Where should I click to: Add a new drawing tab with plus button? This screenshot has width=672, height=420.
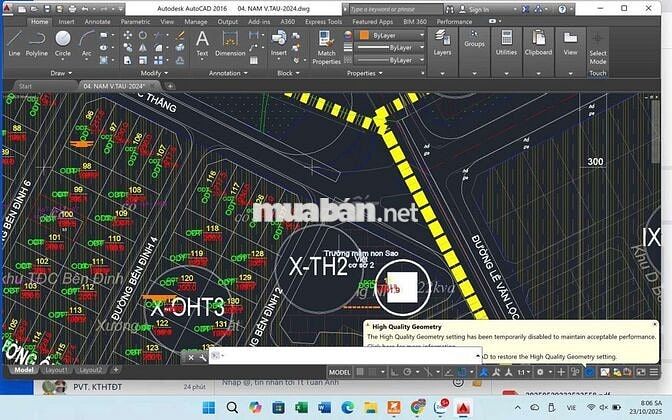click(170, 86)
